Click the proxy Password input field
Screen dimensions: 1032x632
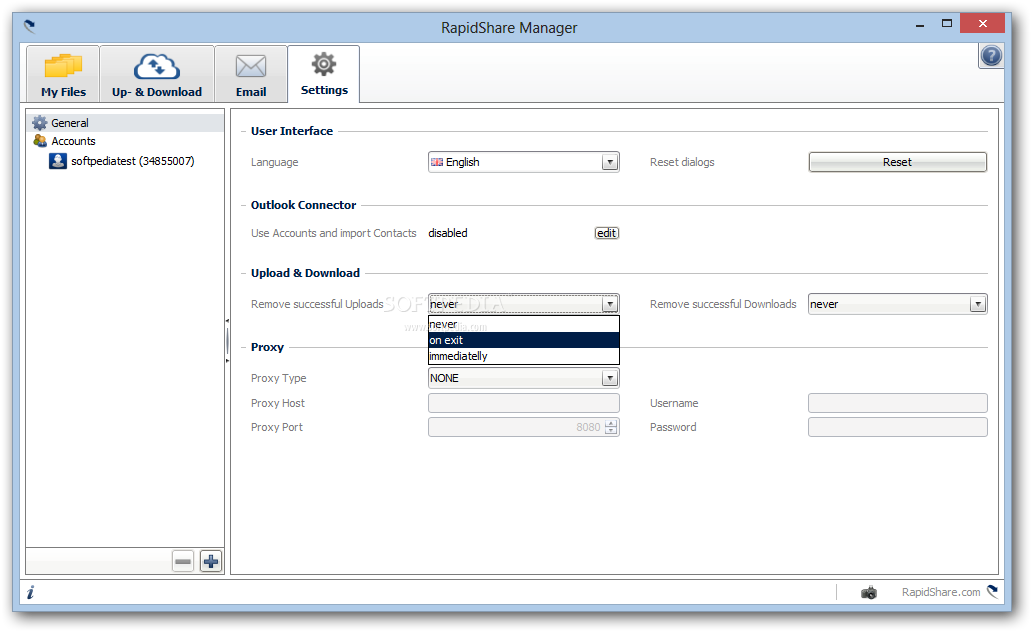tap(897, 427)
